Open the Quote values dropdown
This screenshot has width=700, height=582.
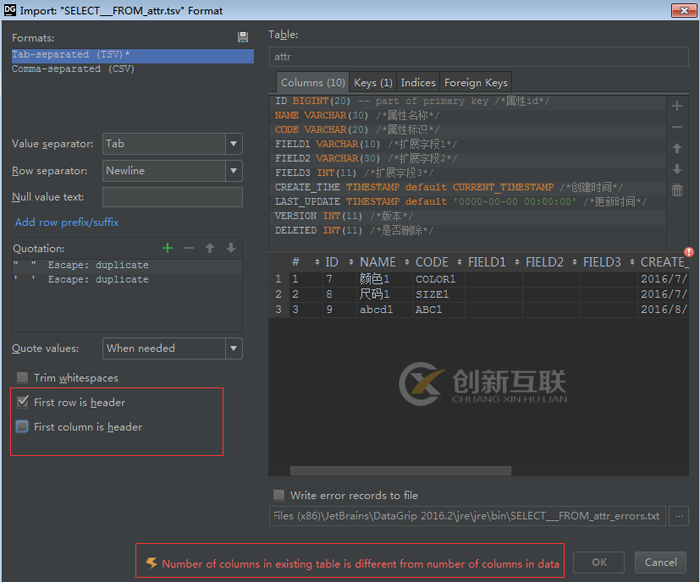tap(172, 348)
